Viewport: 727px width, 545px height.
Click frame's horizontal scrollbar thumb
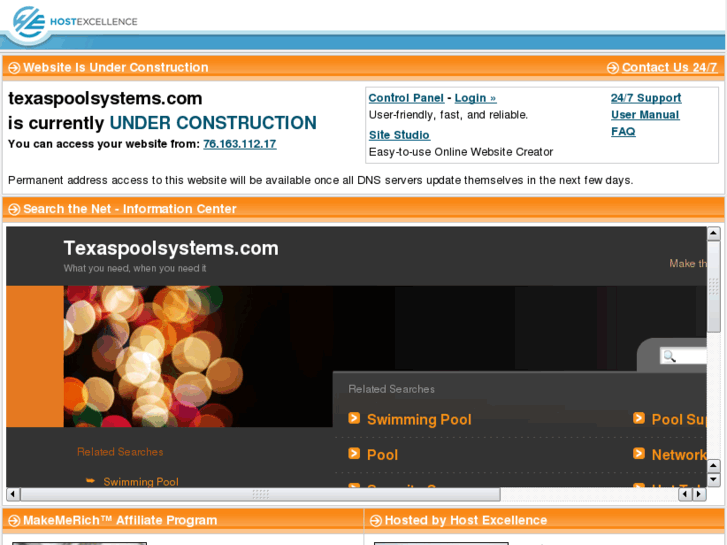point(260,494)
